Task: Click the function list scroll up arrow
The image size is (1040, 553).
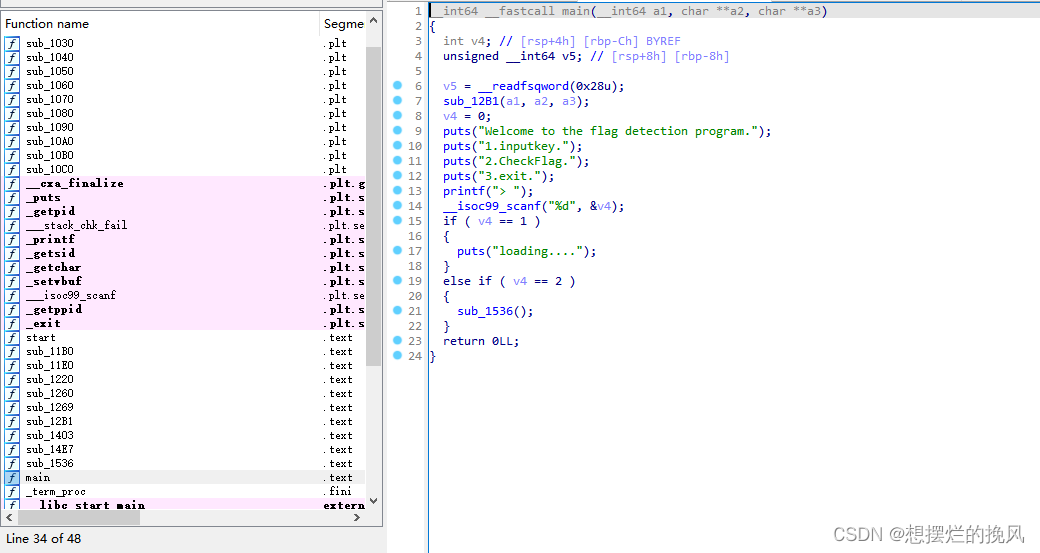Action: (x=373, y=21)
